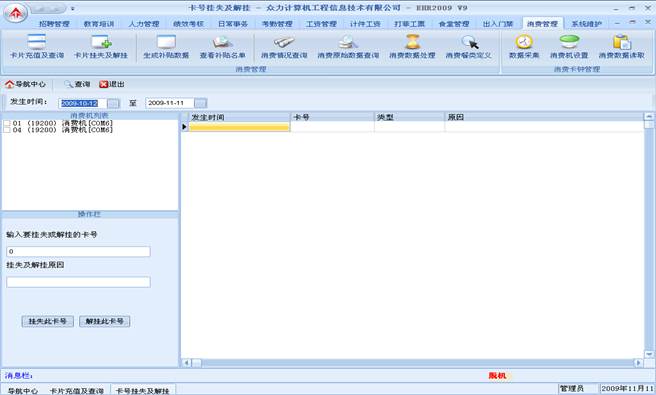Open quick access toolbar dropdown arrow
This screenshot has height=395, width=656.
(x=72, y=8)
